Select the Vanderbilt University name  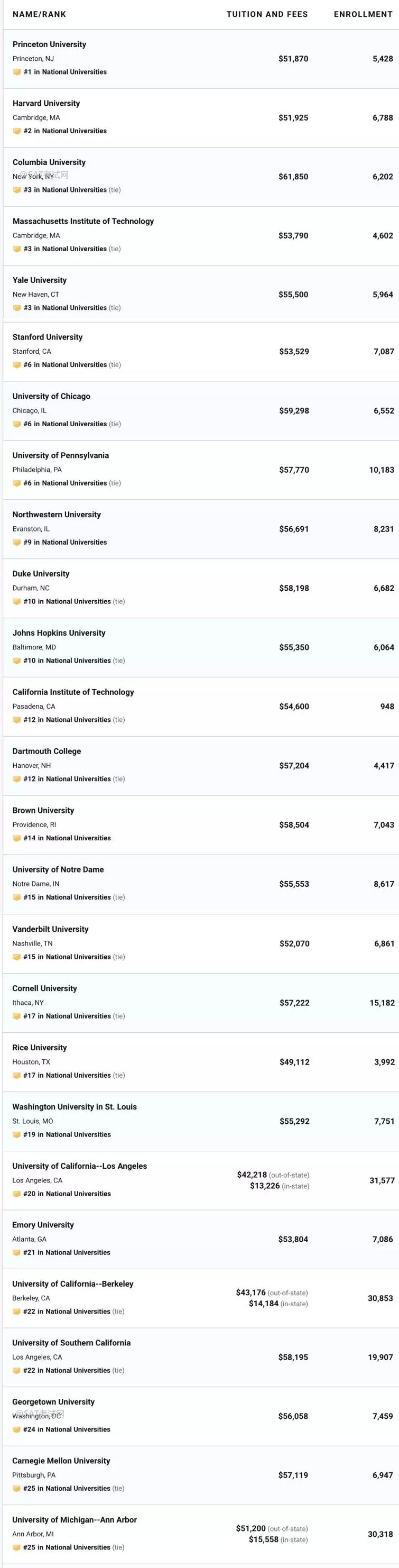(51, 930)
